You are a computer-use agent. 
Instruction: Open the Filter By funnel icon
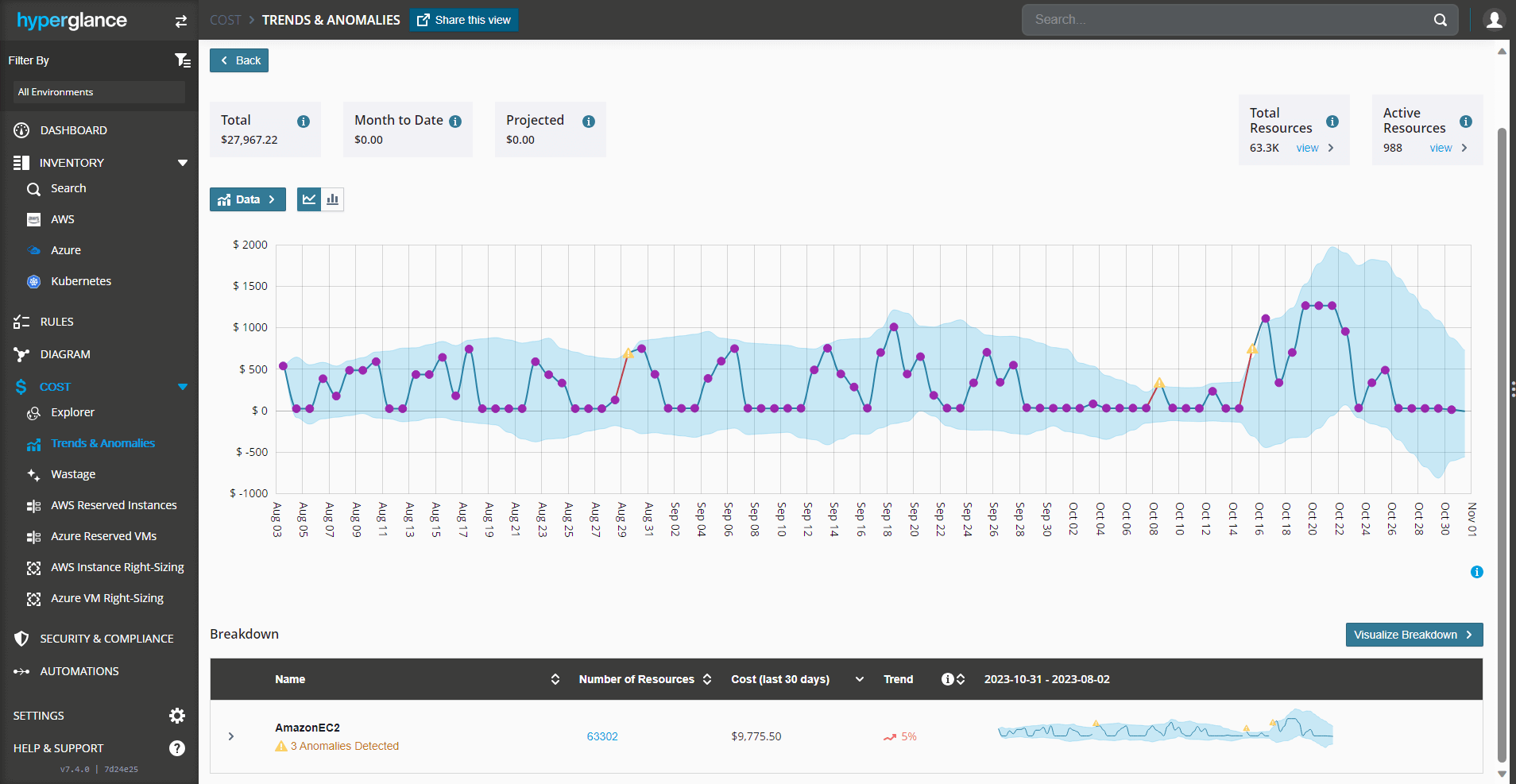182,60
